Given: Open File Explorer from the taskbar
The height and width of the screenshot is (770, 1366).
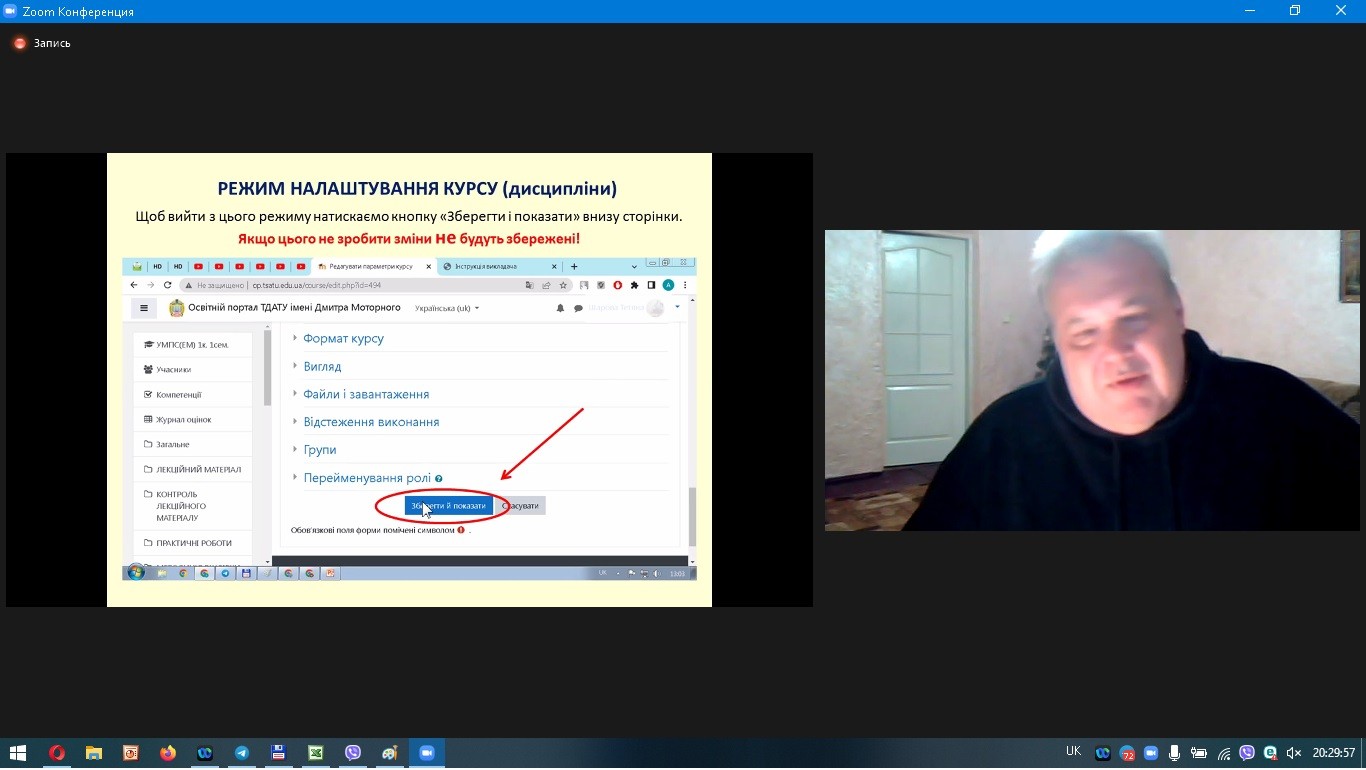Looking at the screenshot, I should pyautogui.click(x=94, y=753).
